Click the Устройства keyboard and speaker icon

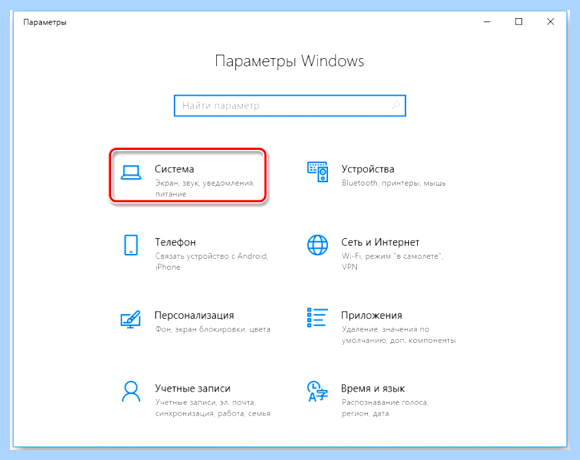click(x=317, y=172)
